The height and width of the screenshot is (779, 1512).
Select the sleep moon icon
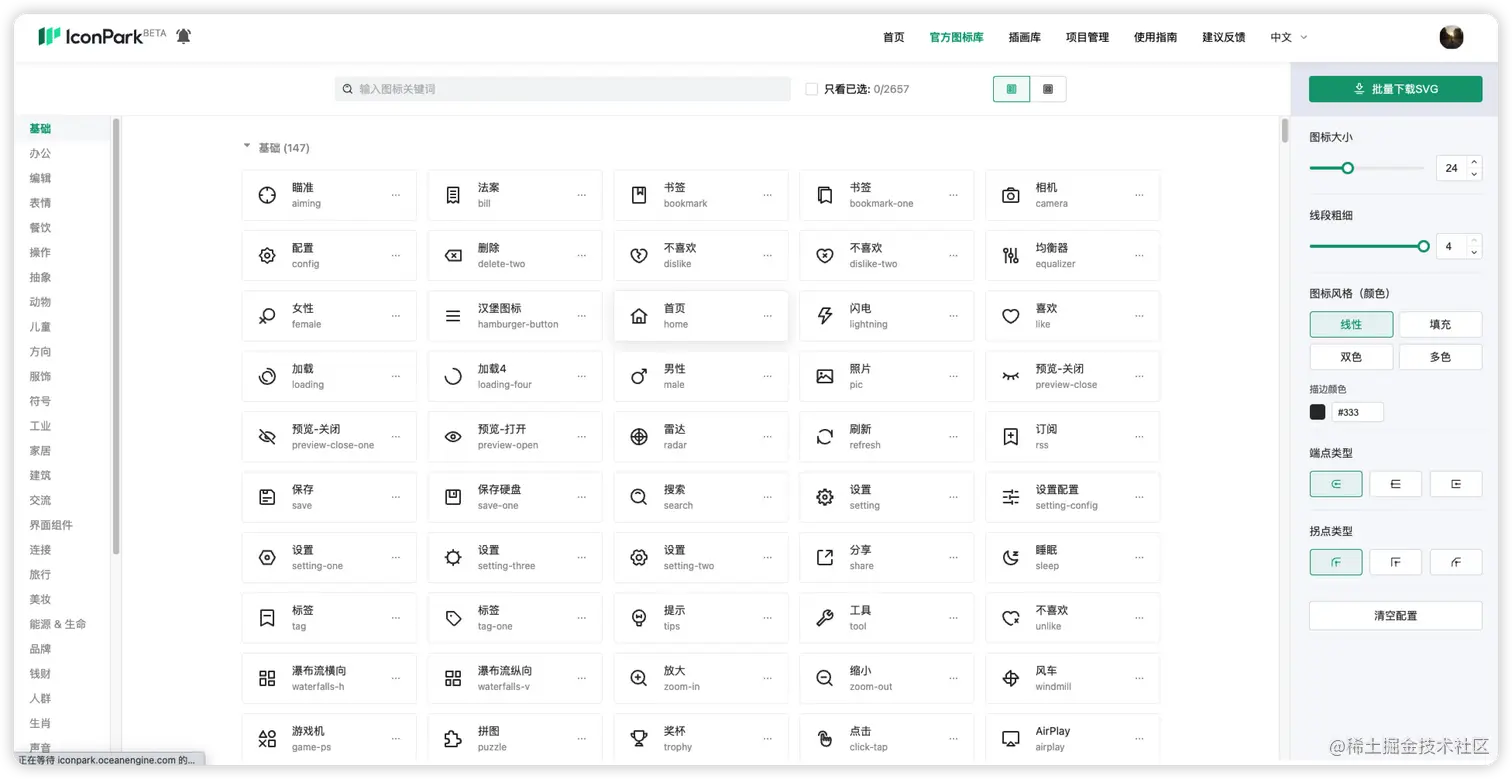1011,557
